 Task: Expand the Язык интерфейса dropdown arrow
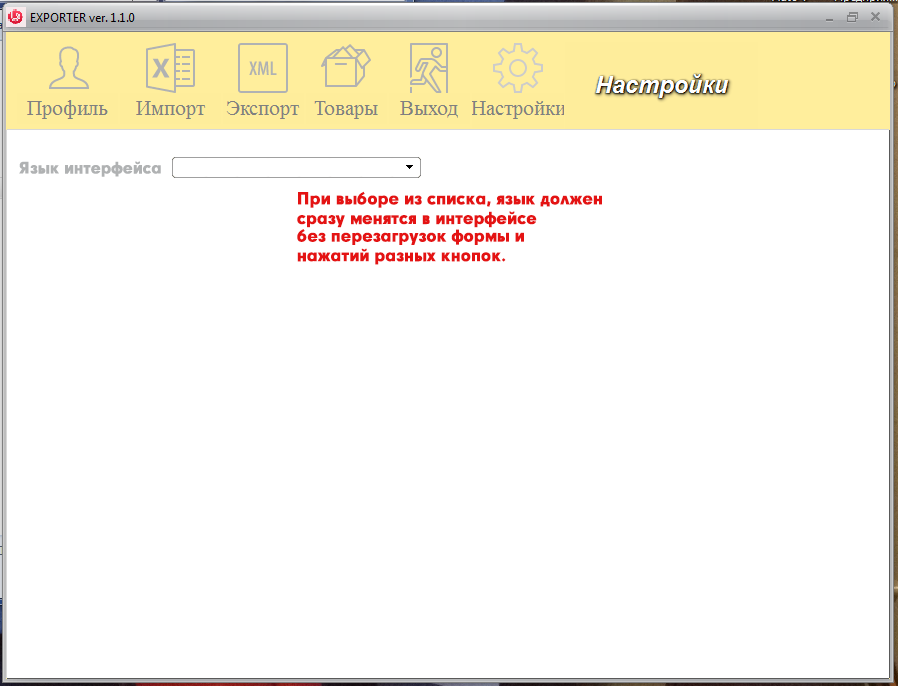pos(409,167)
